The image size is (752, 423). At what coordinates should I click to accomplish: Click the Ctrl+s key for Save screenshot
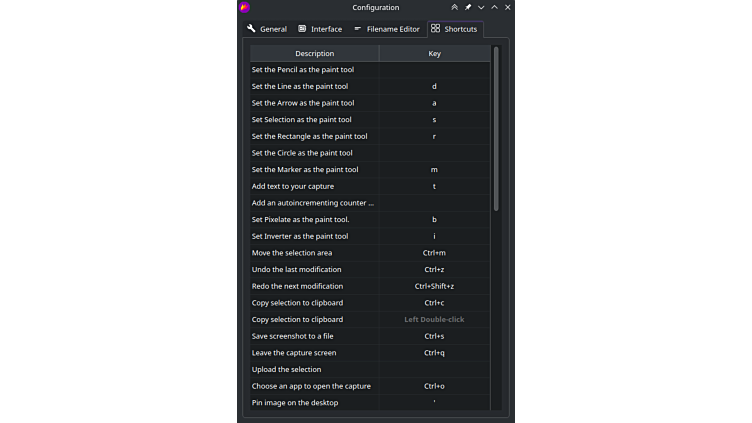coord(434,336)
